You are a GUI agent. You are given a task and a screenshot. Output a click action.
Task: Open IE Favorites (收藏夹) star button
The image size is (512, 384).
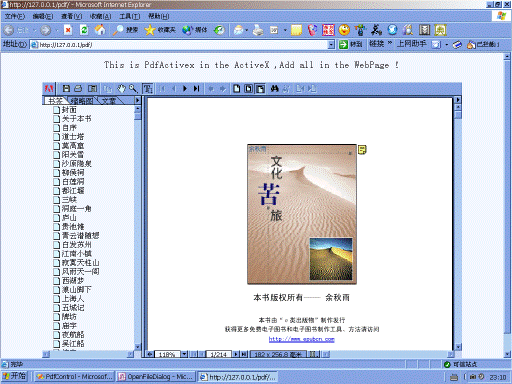click(160, 30)
